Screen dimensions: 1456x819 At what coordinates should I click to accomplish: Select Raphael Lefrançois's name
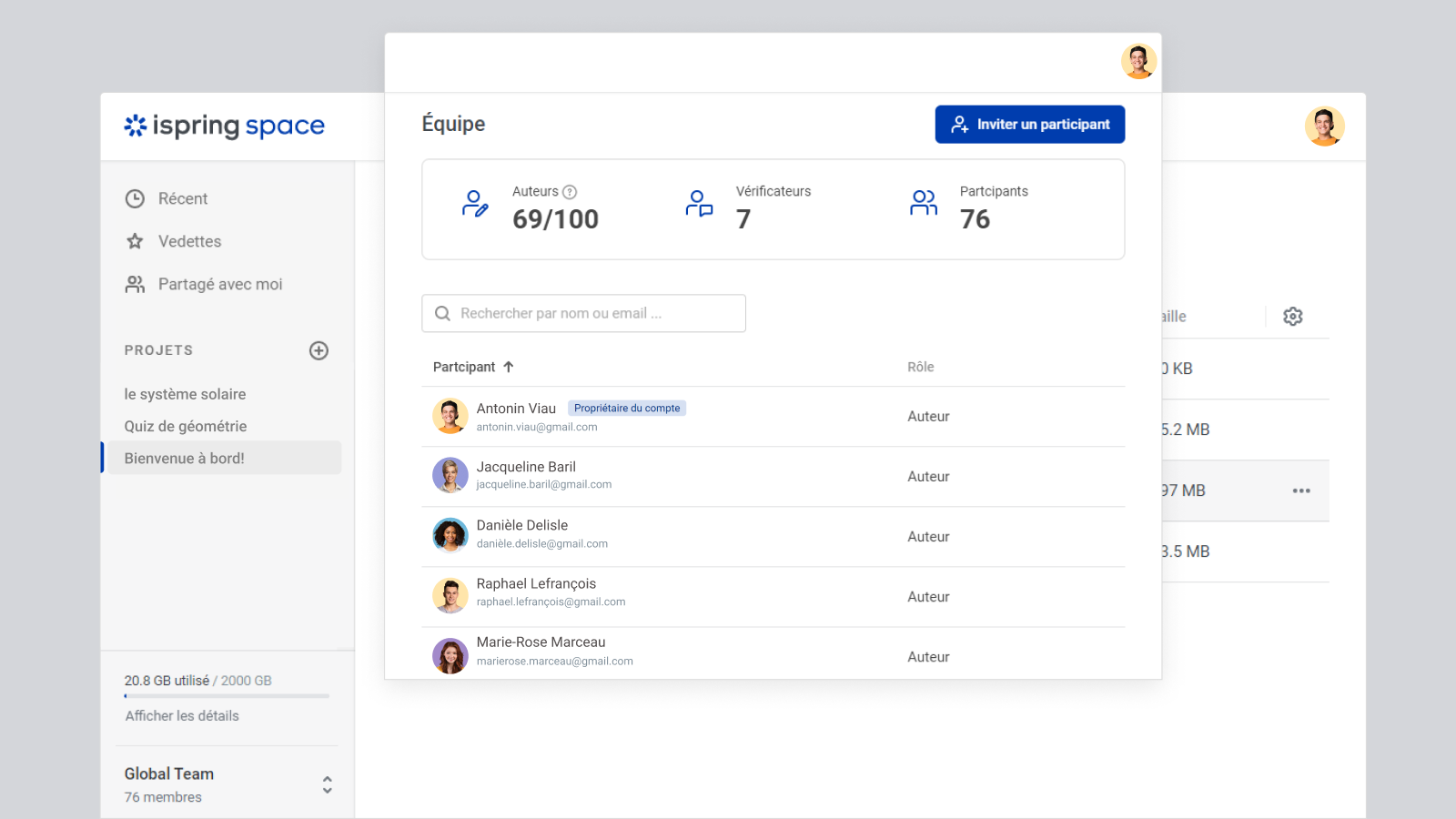(536, 583)
